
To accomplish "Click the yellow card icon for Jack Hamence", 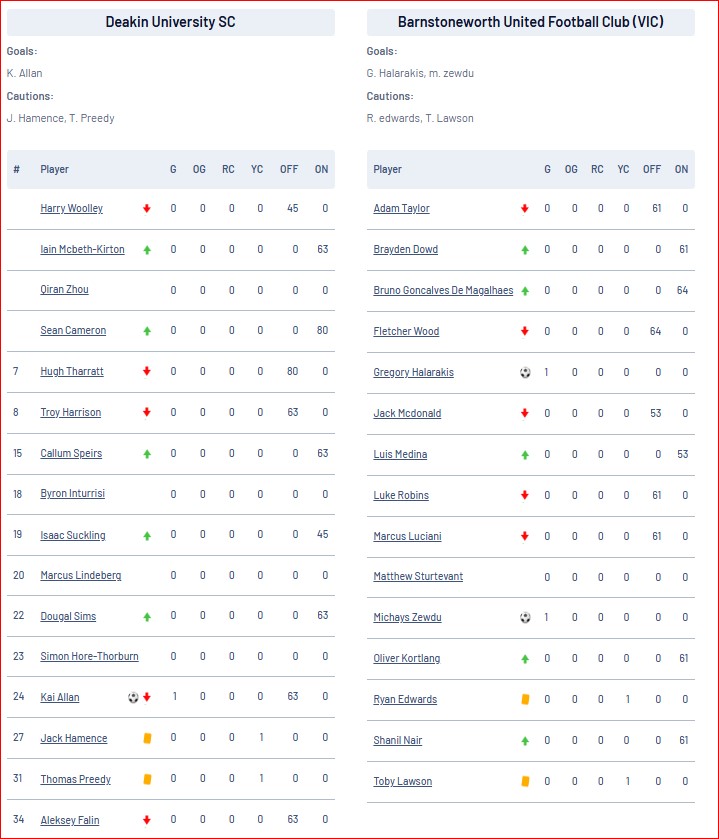I will click(147, 738).
